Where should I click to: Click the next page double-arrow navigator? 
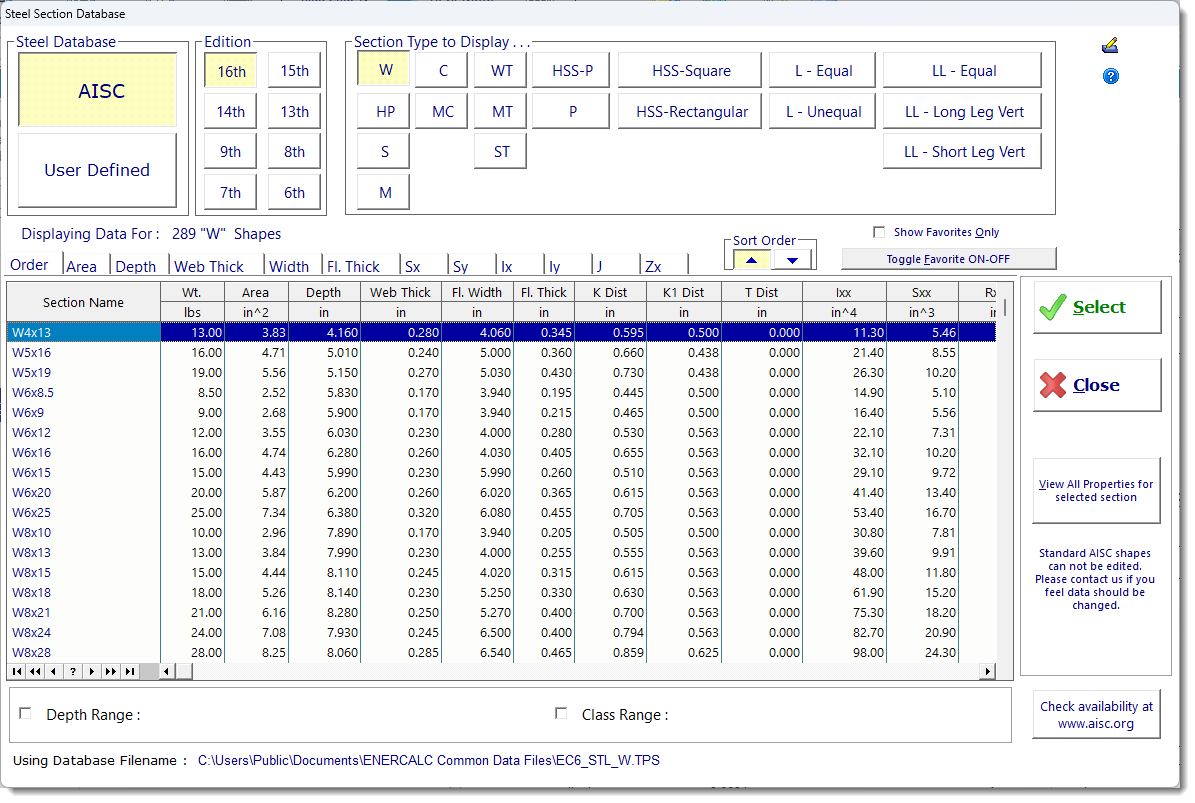[111, 671]
